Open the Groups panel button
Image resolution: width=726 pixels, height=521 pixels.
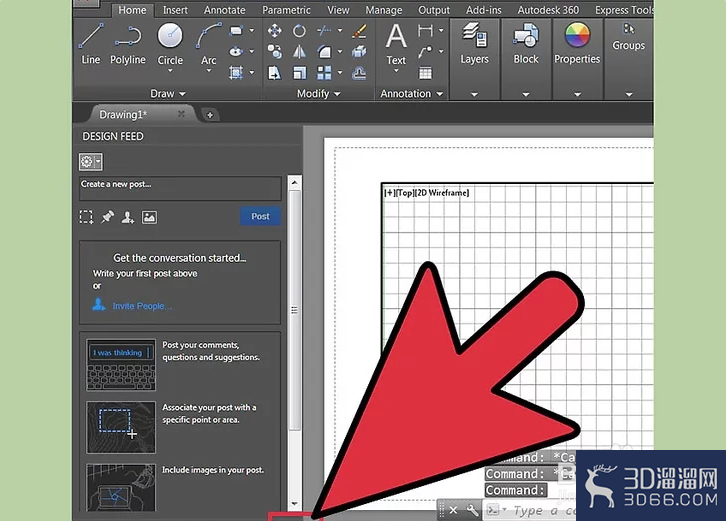click(628, 37)
